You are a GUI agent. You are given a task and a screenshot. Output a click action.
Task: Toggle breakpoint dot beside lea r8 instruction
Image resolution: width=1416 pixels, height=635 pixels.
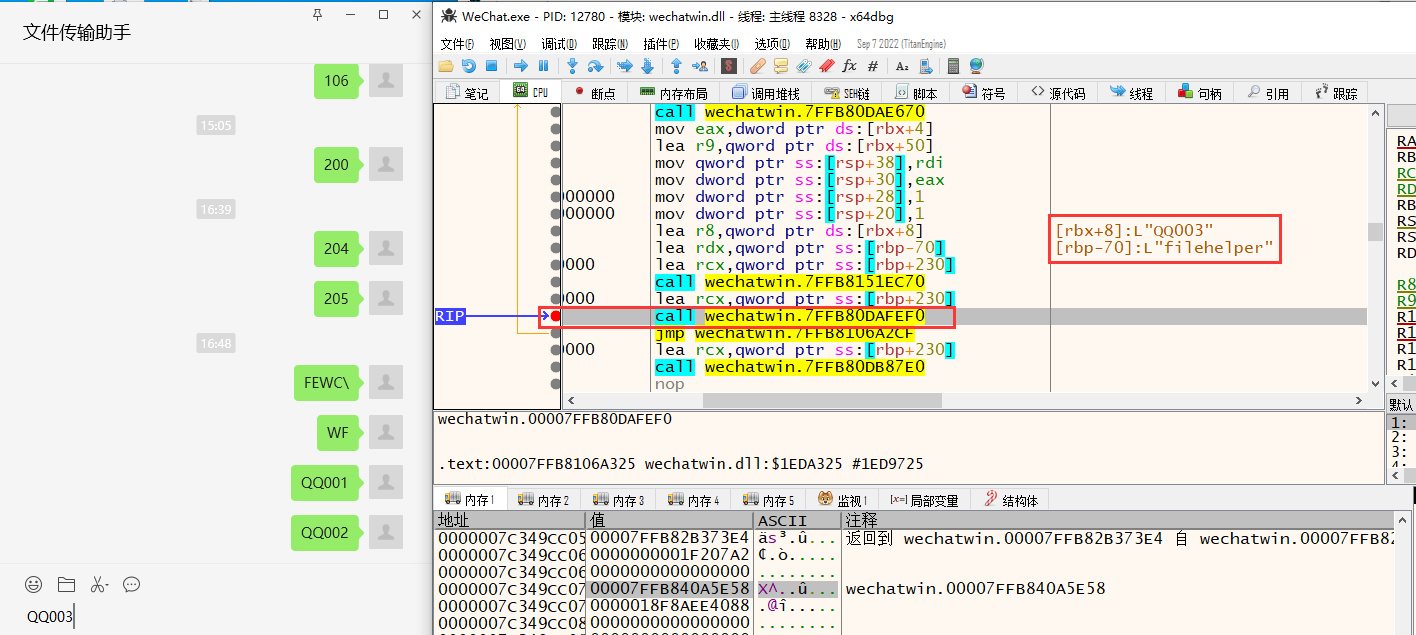click(556, 231)
